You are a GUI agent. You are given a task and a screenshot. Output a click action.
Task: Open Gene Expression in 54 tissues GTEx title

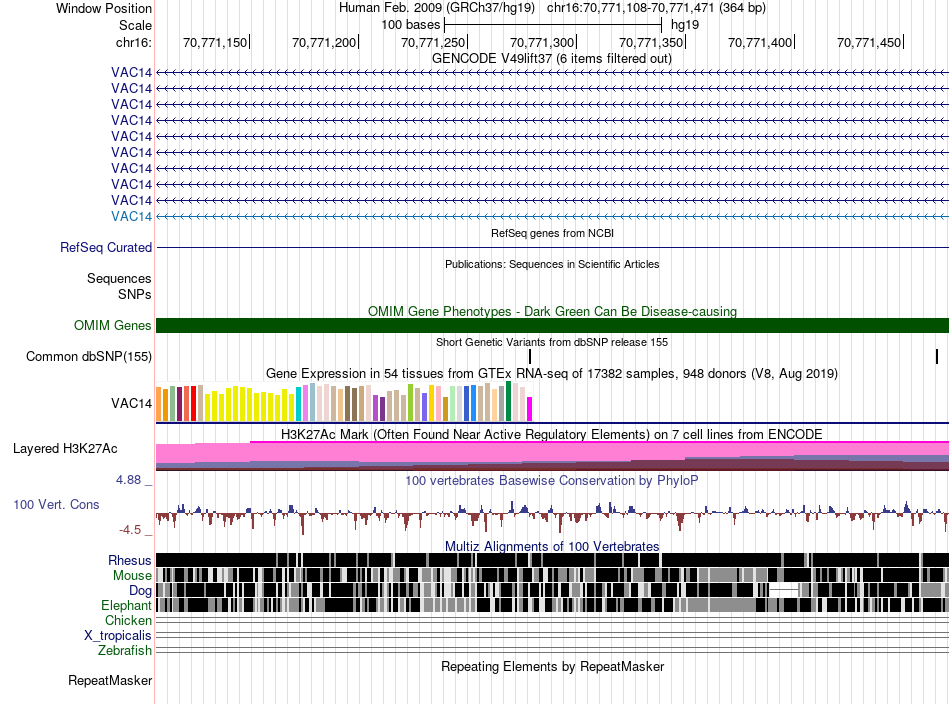tap(552, 373)
